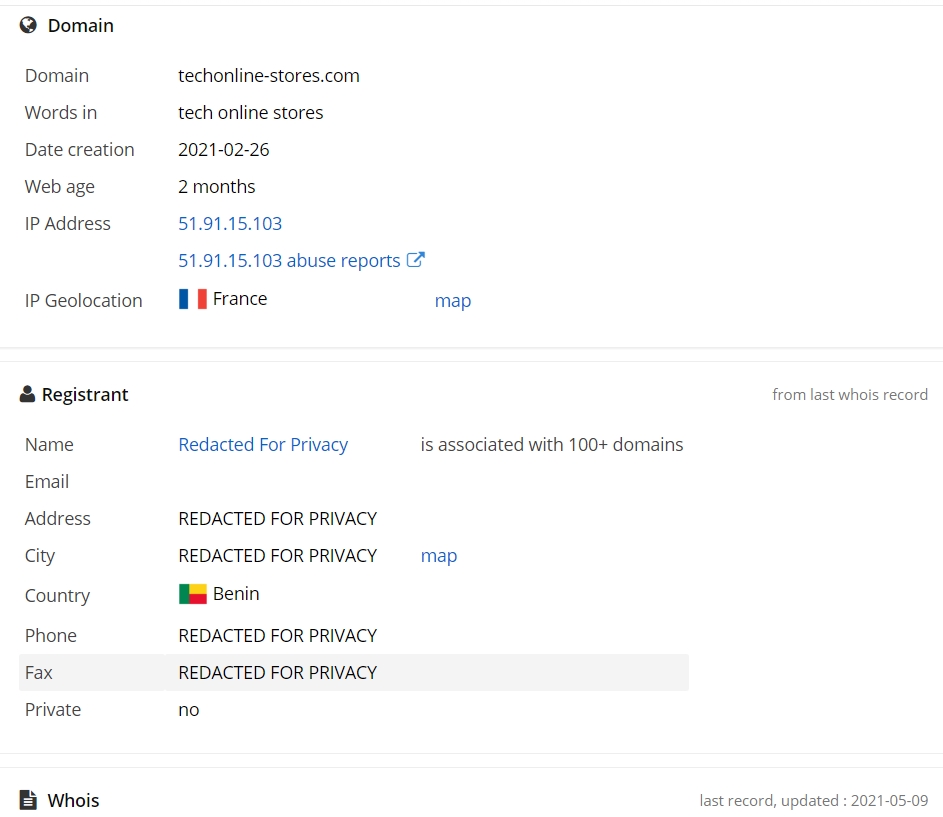Click the document icon beside Whois heading
The image size is (943, 817).
(28, 800)
